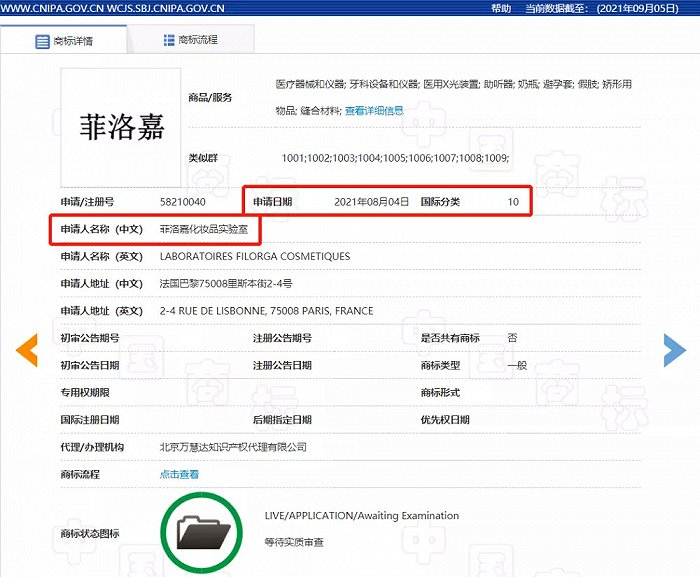Click the 后期指定日期 label

tap(282, 420)
